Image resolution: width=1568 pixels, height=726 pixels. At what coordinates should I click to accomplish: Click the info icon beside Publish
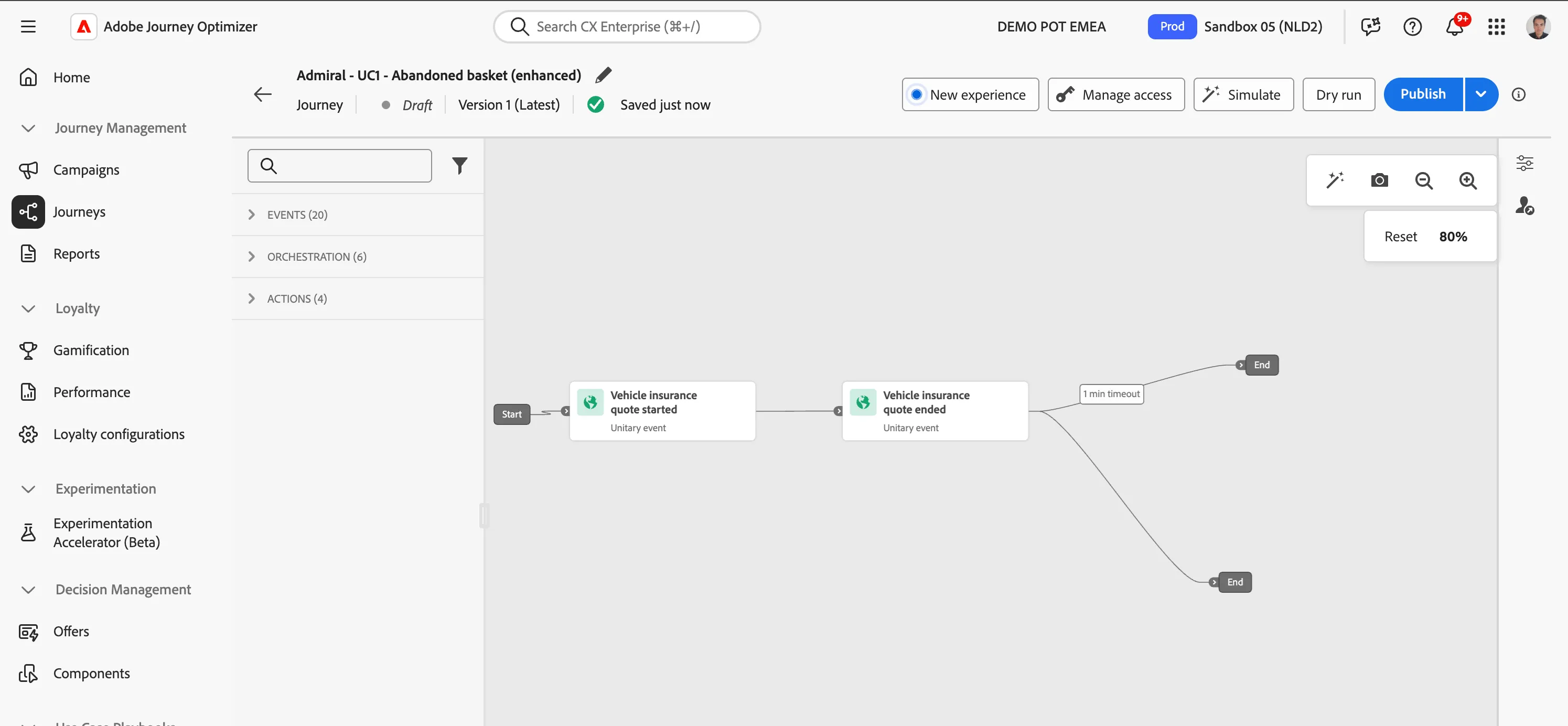coord(1519,94)
